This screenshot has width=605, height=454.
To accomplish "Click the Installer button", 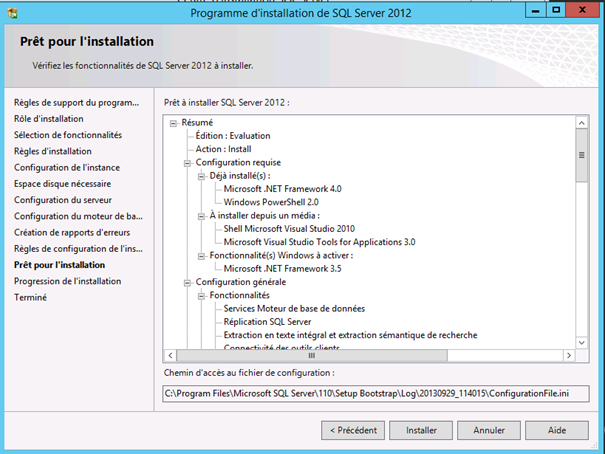I will pyautogui.click(x=421, y=430).
